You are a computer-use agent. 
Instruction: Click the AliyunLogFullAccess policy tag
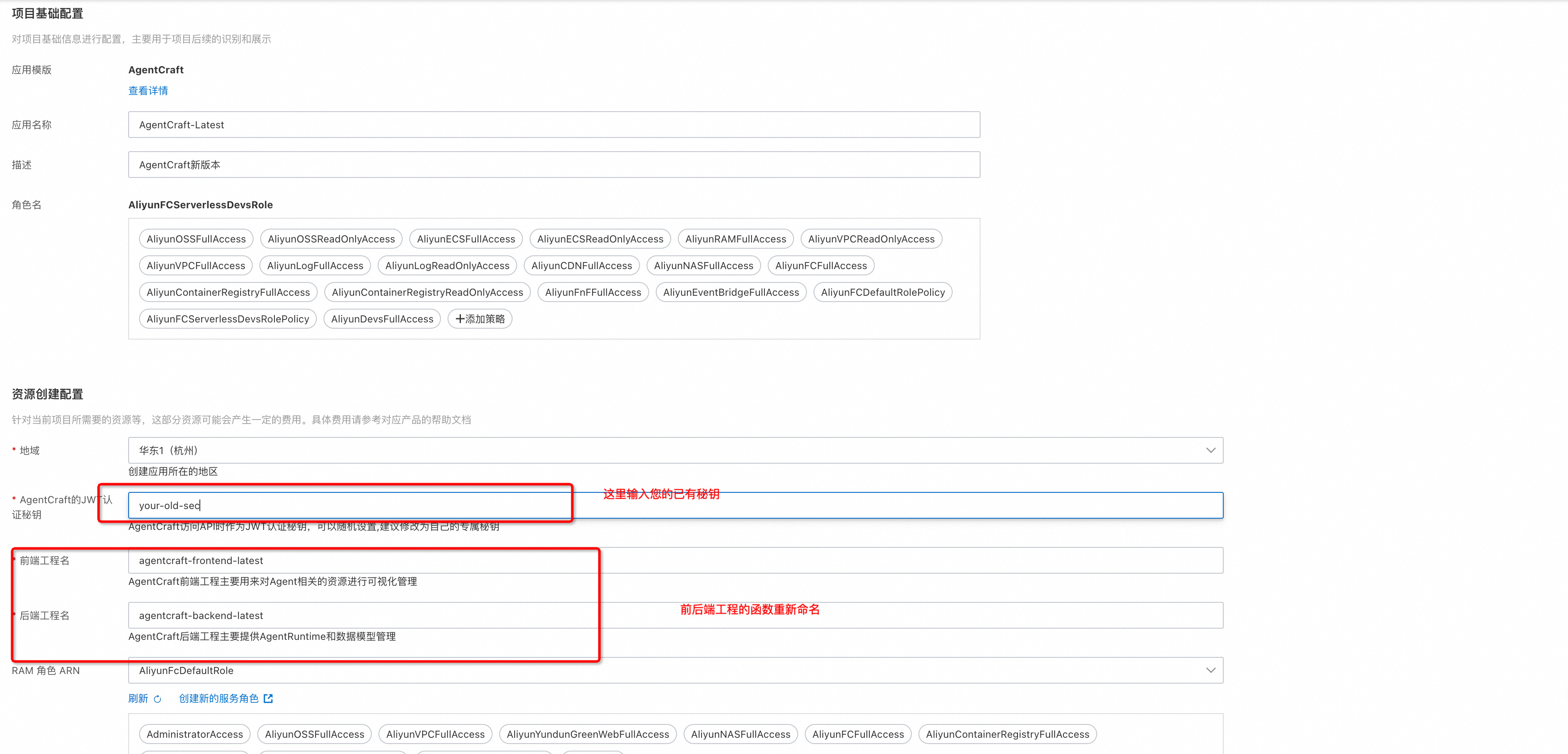coord(315,266)
